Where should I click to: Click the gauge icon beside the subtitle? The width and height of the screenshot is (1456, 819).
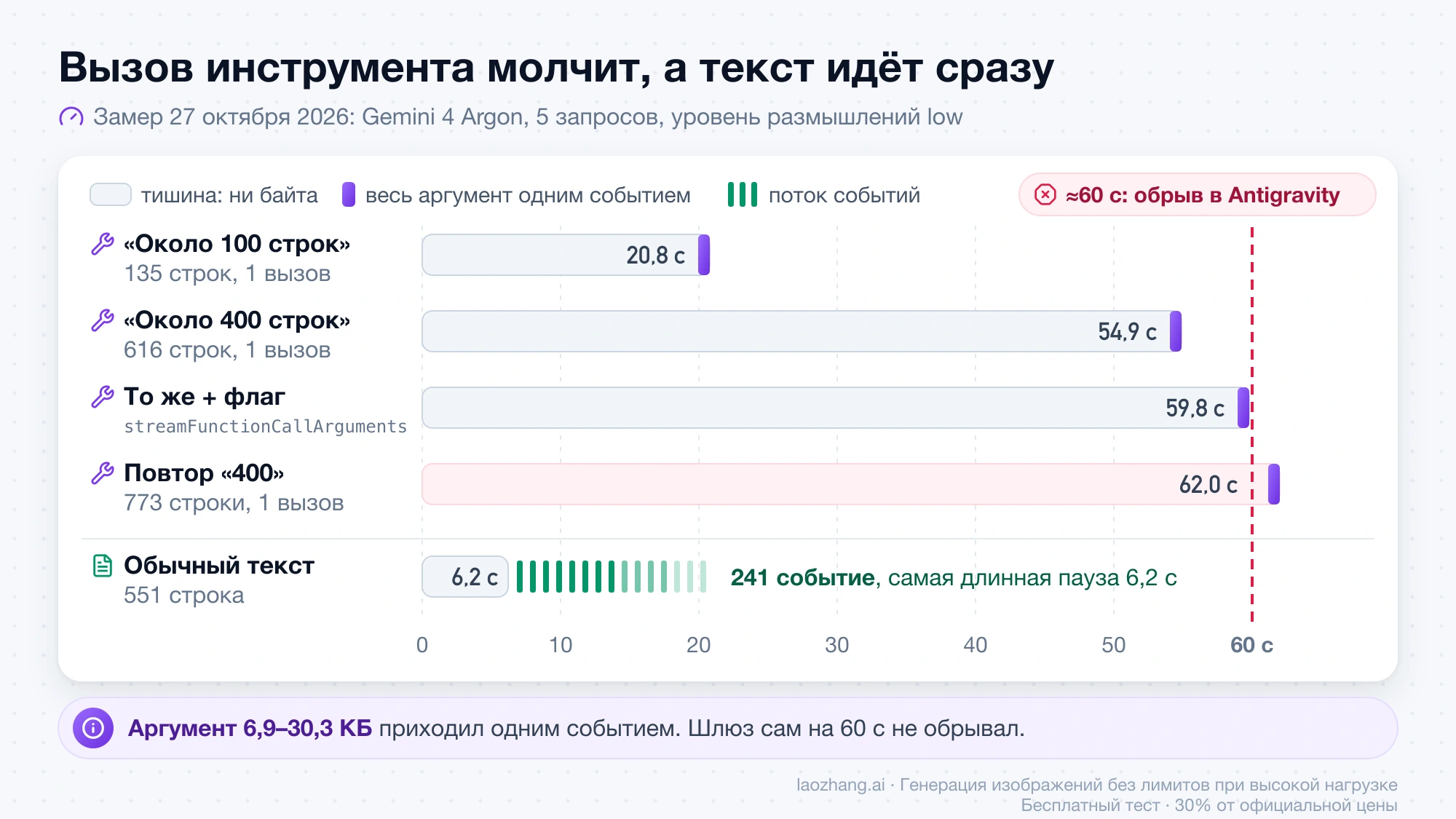pyautogui.click(x=71, y=116)
